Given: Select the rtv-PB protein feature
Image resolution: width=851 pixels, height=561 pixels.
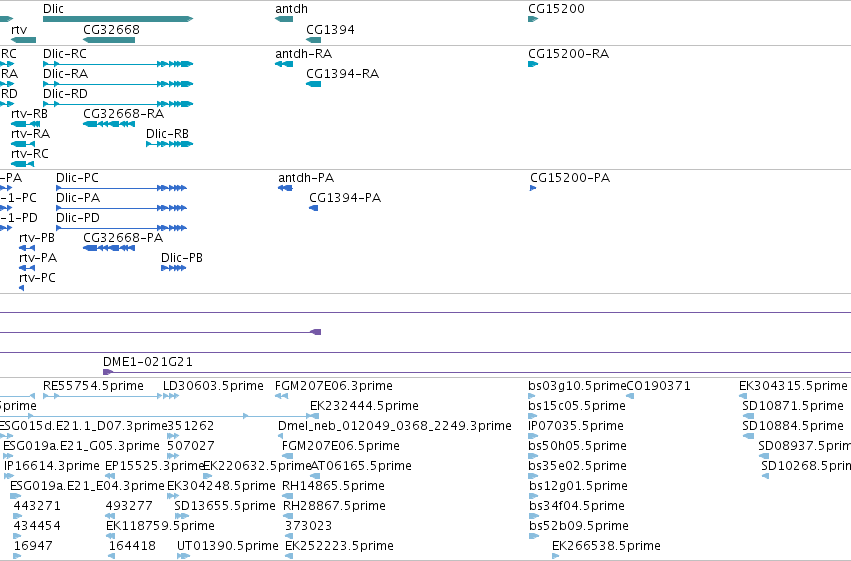Looking at the screenshot, I should click(27, 248).
